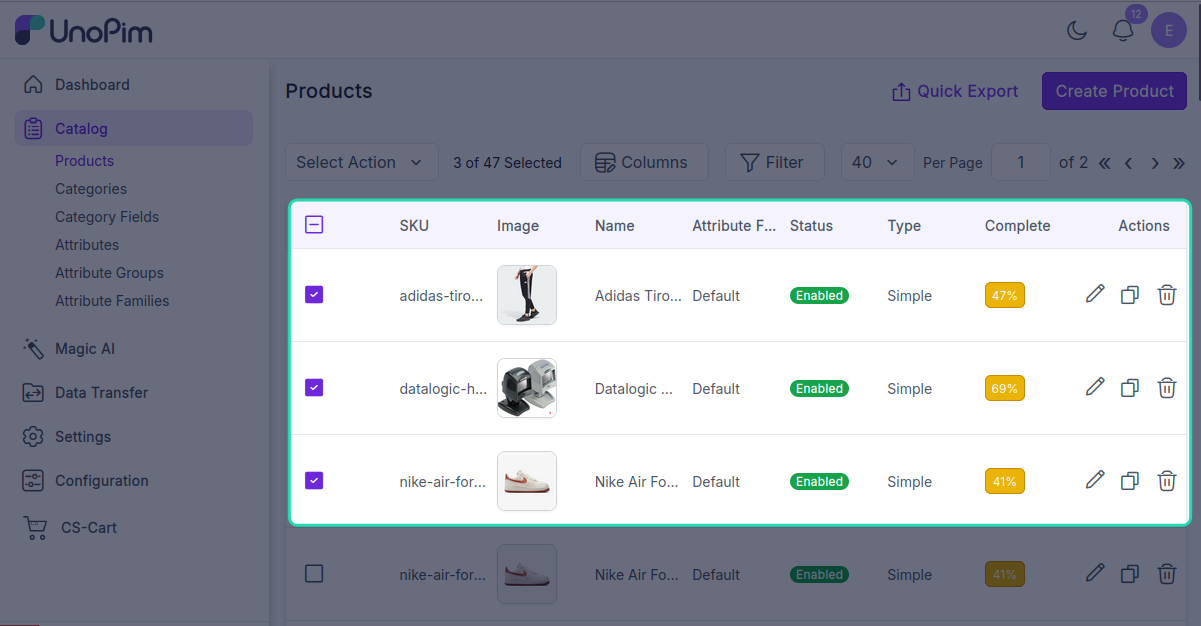Open user profile avatar E

(x=1169, y=30)
